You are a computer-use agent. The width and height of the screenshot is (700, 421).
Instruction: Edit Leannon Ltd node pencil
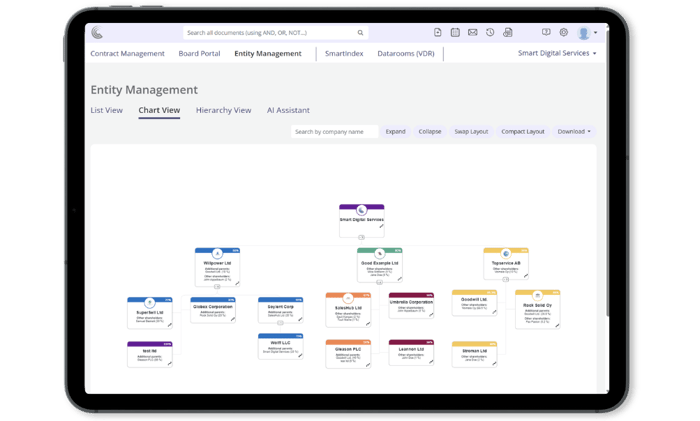[x=431, y=362]
